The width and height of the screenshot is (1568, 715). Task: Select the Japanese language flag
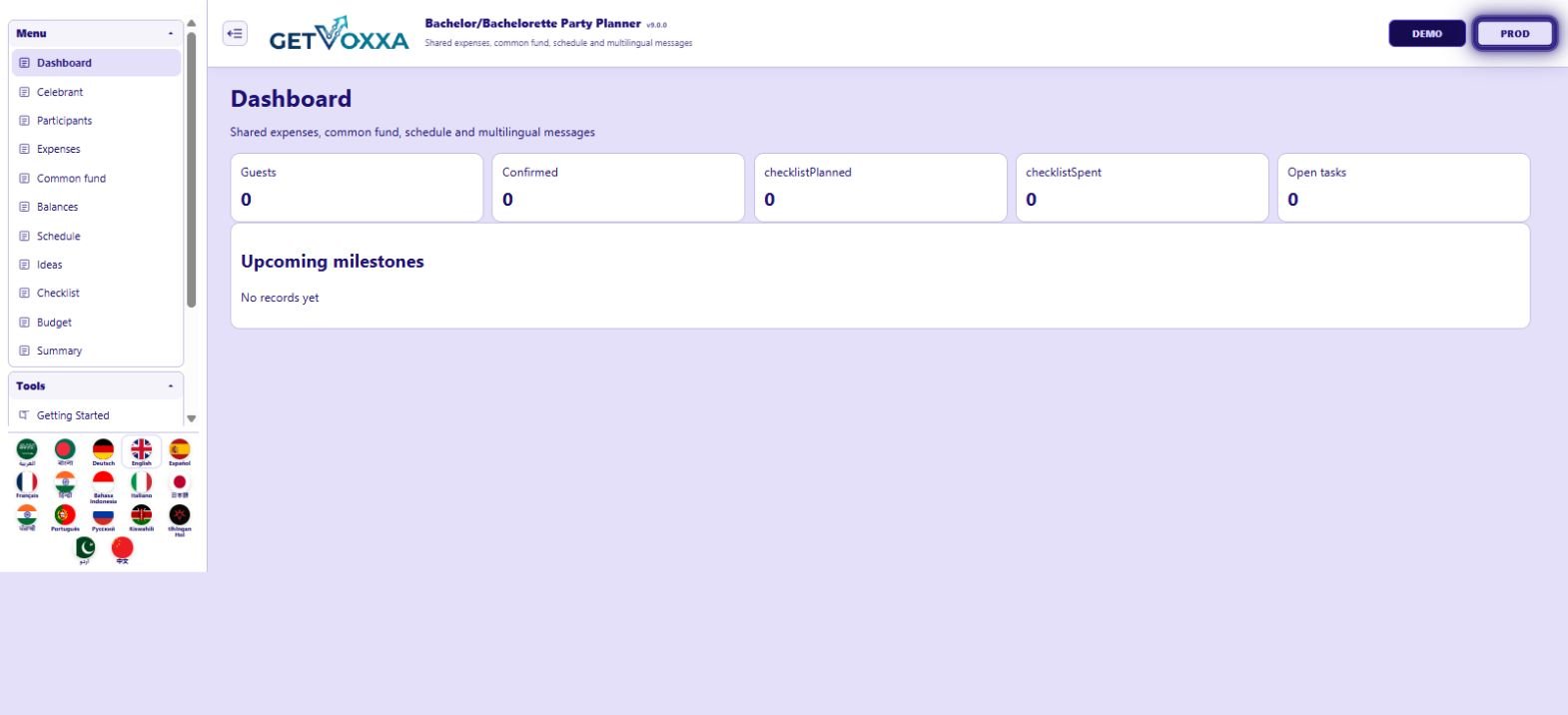180,484
